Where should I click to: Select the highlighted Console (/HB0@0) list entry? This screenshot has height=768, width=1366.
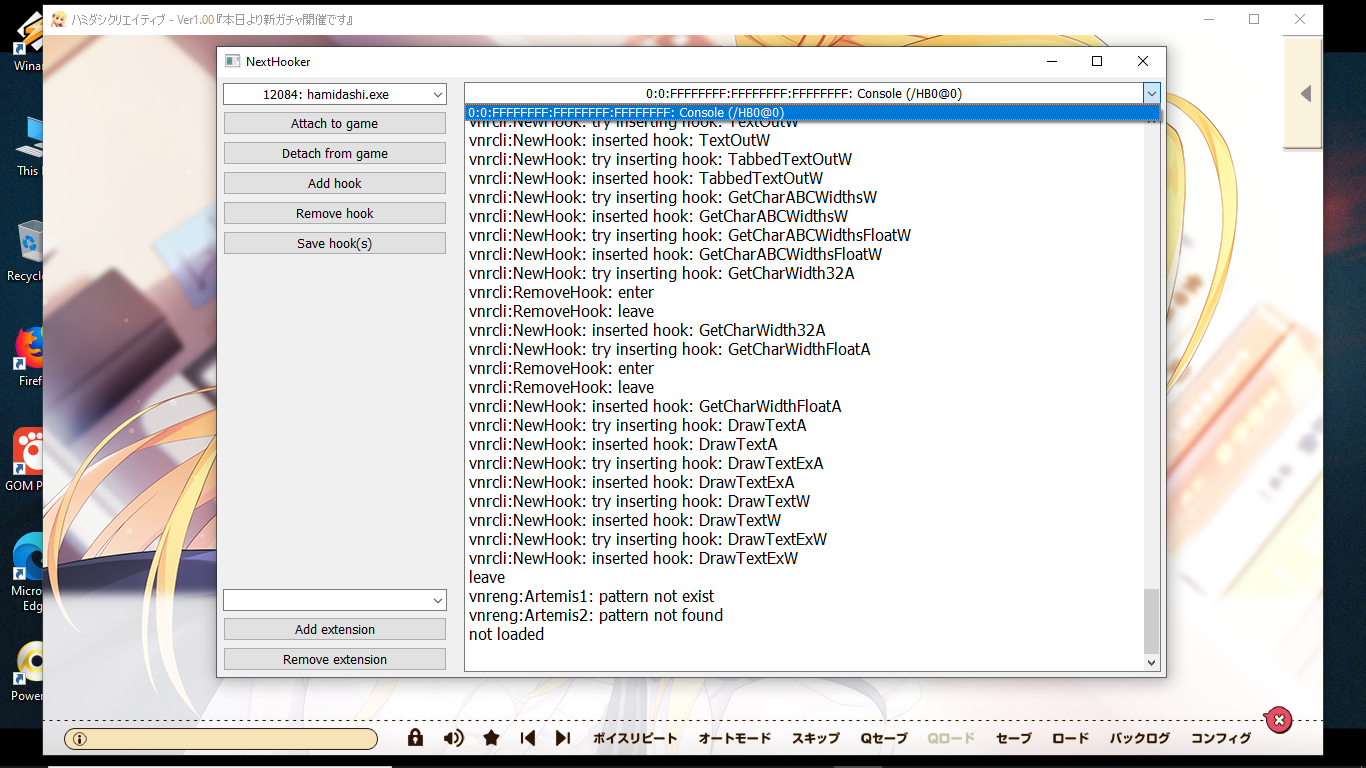(x=812, y=113)
